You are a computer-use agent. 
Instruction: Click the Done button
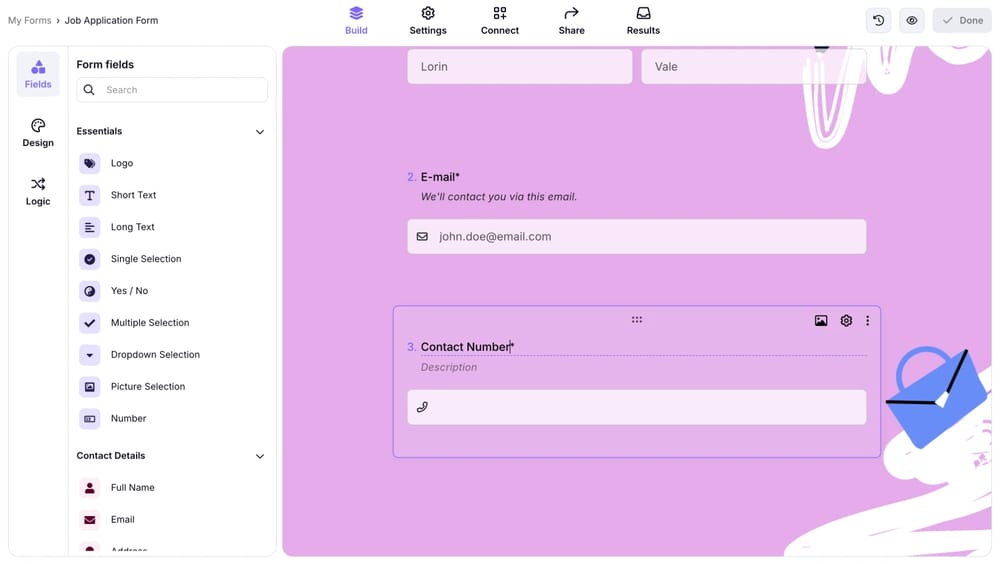[x=961, y=20]
